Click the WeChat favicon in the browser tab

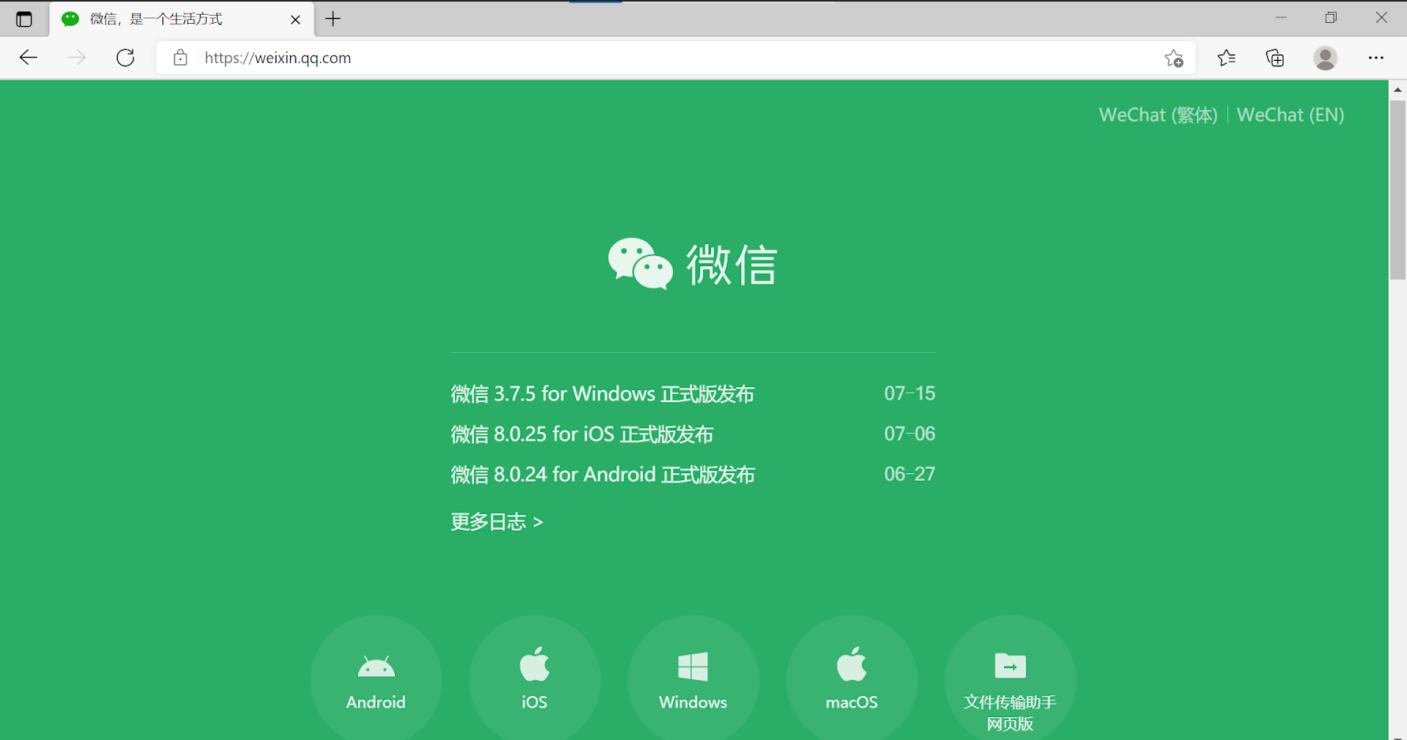pyautogui.click(x=68, y=18)
